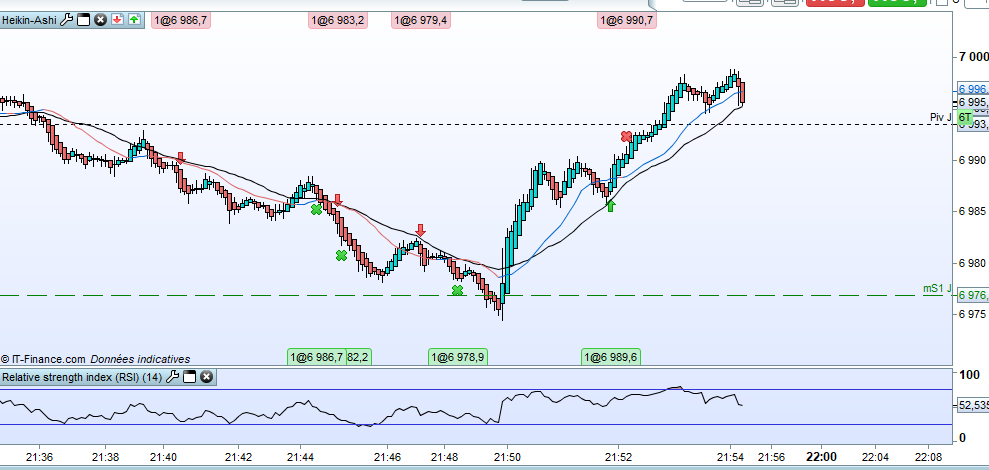Click the green X marker on the mS1 J line

(457, 290)
